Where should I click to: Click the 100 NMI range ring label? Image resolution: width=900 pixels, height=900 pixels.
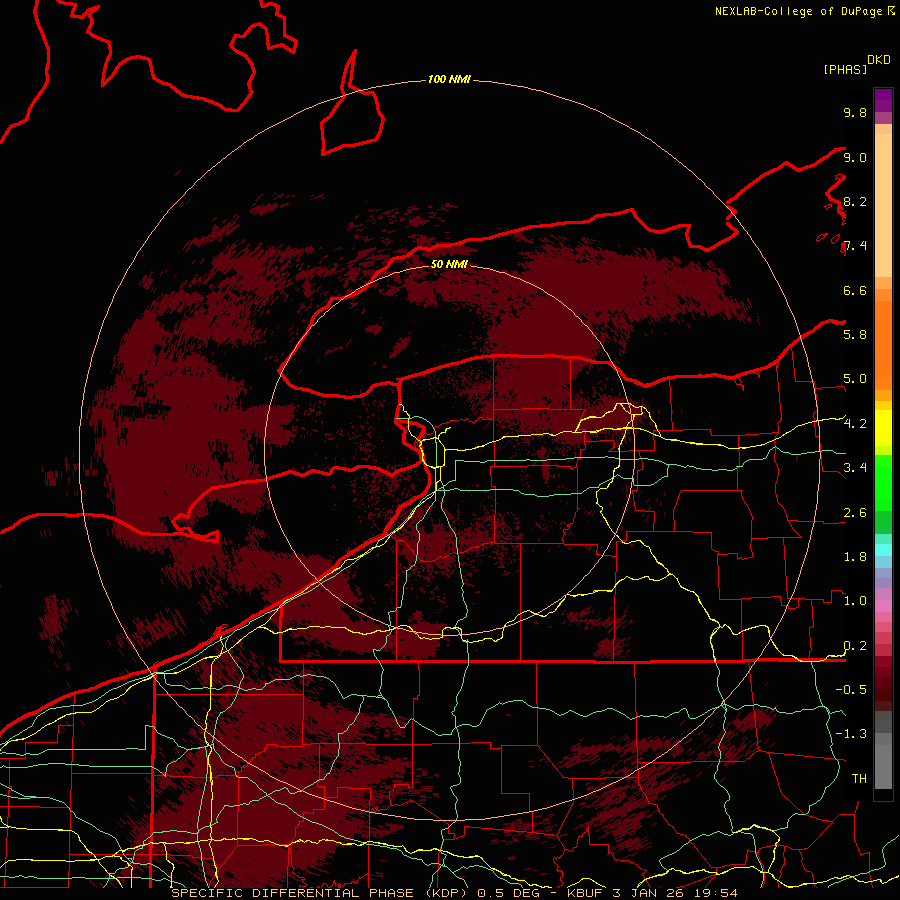point(449,79)
